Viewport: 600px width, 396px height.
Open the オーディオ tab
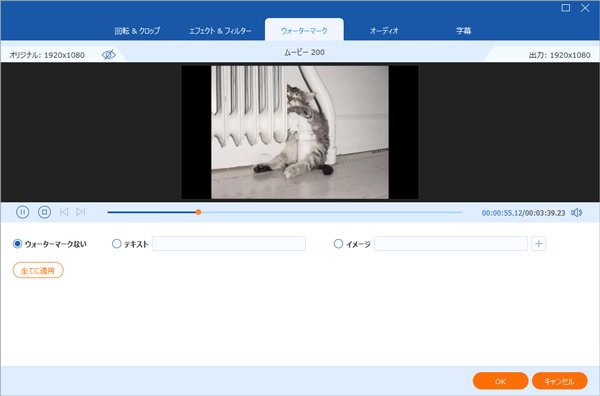coord(384,31)
